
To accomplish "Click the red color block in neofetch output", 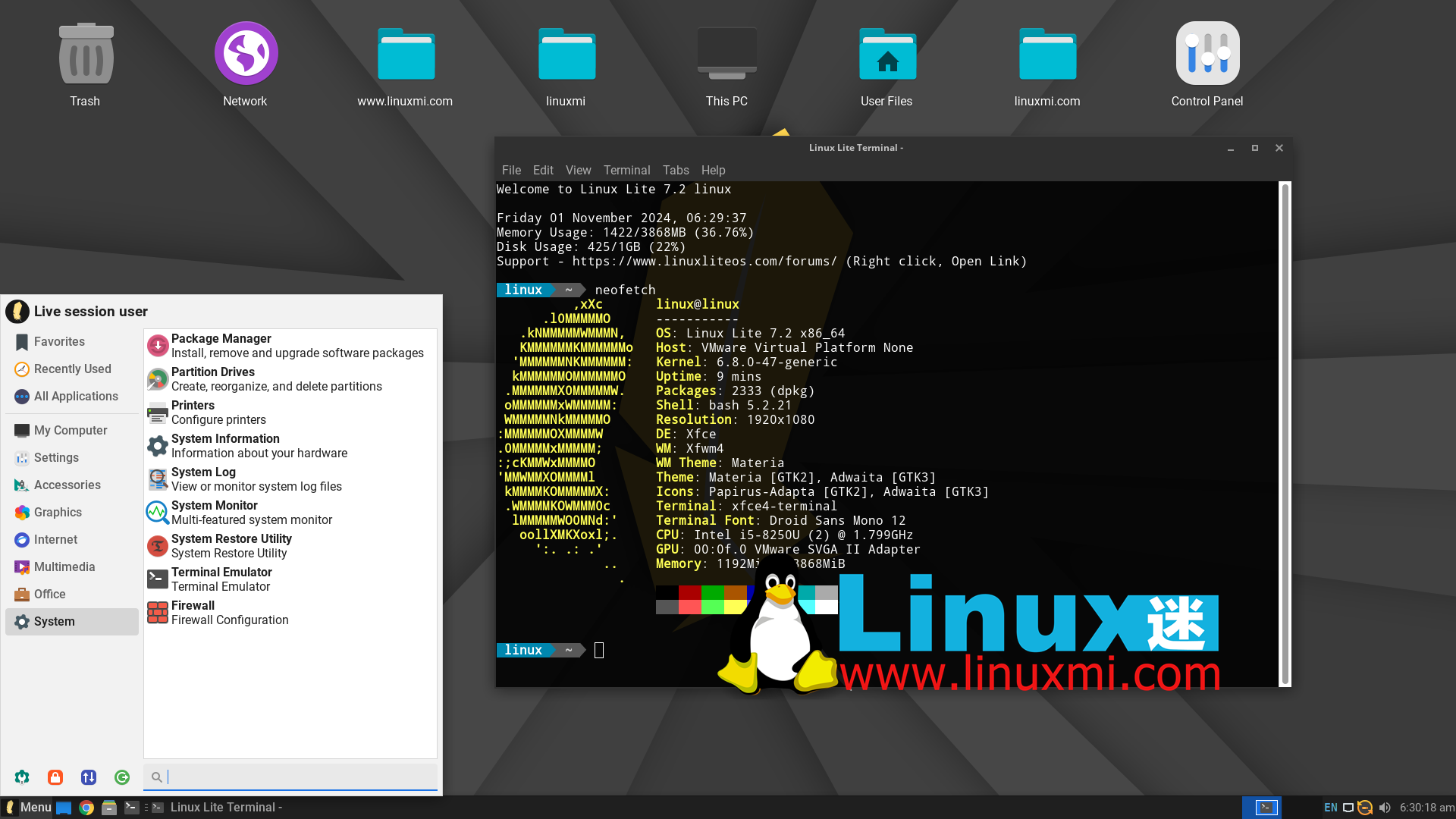I will point(690,592).
